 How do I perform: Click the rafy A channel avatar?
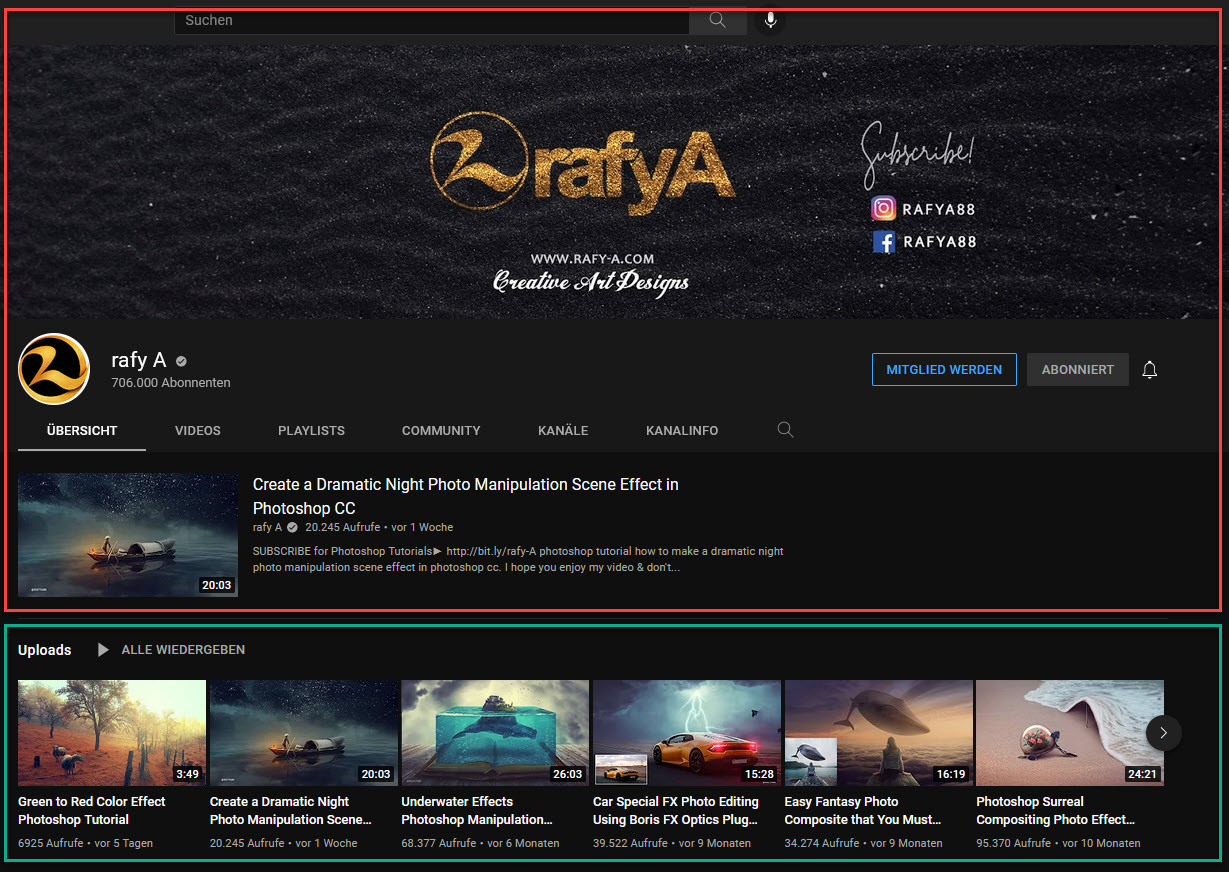coord(54,369)
